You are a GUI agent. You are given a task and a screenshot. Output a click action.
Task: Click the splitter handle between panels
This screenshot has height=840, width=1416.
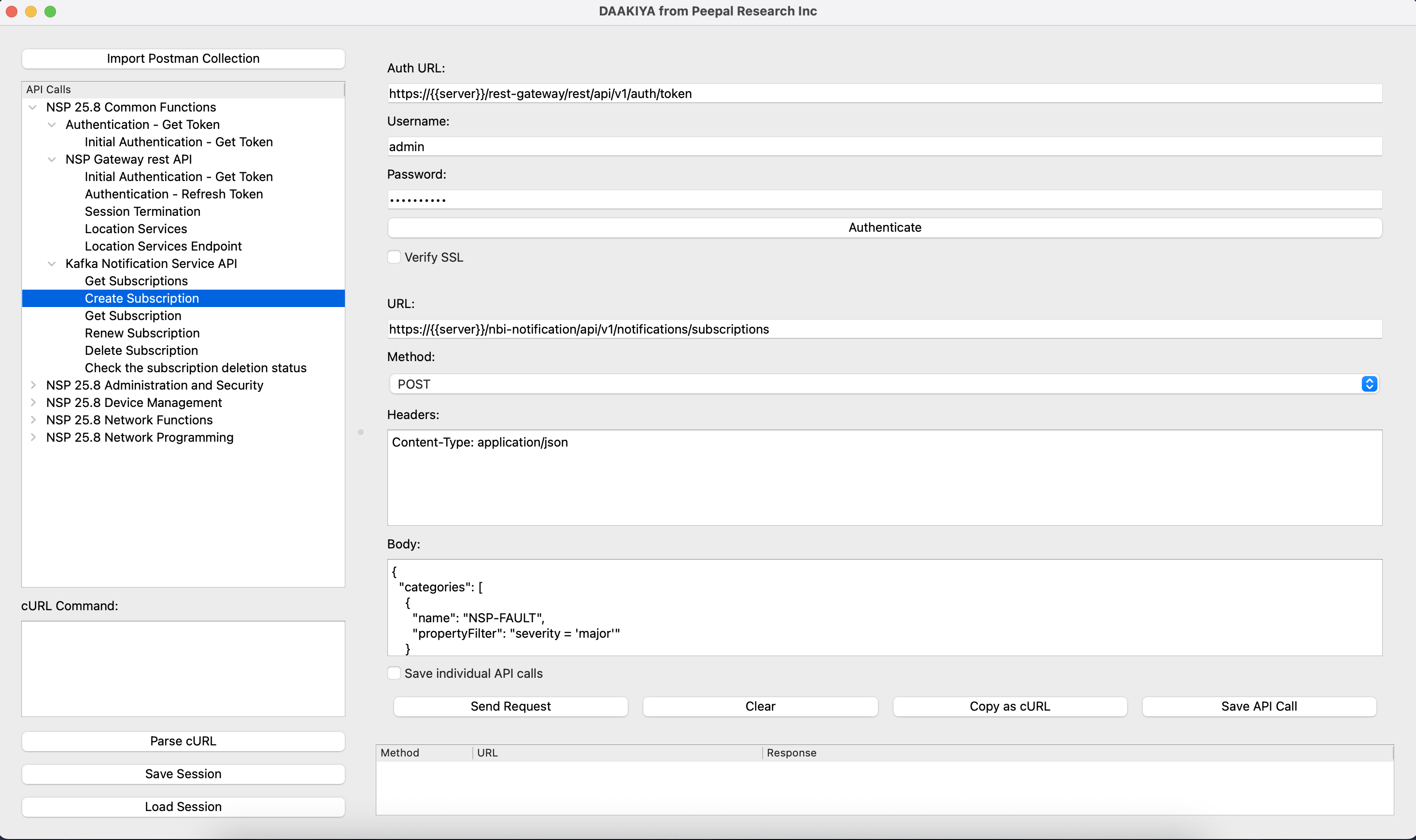point(361,433)
